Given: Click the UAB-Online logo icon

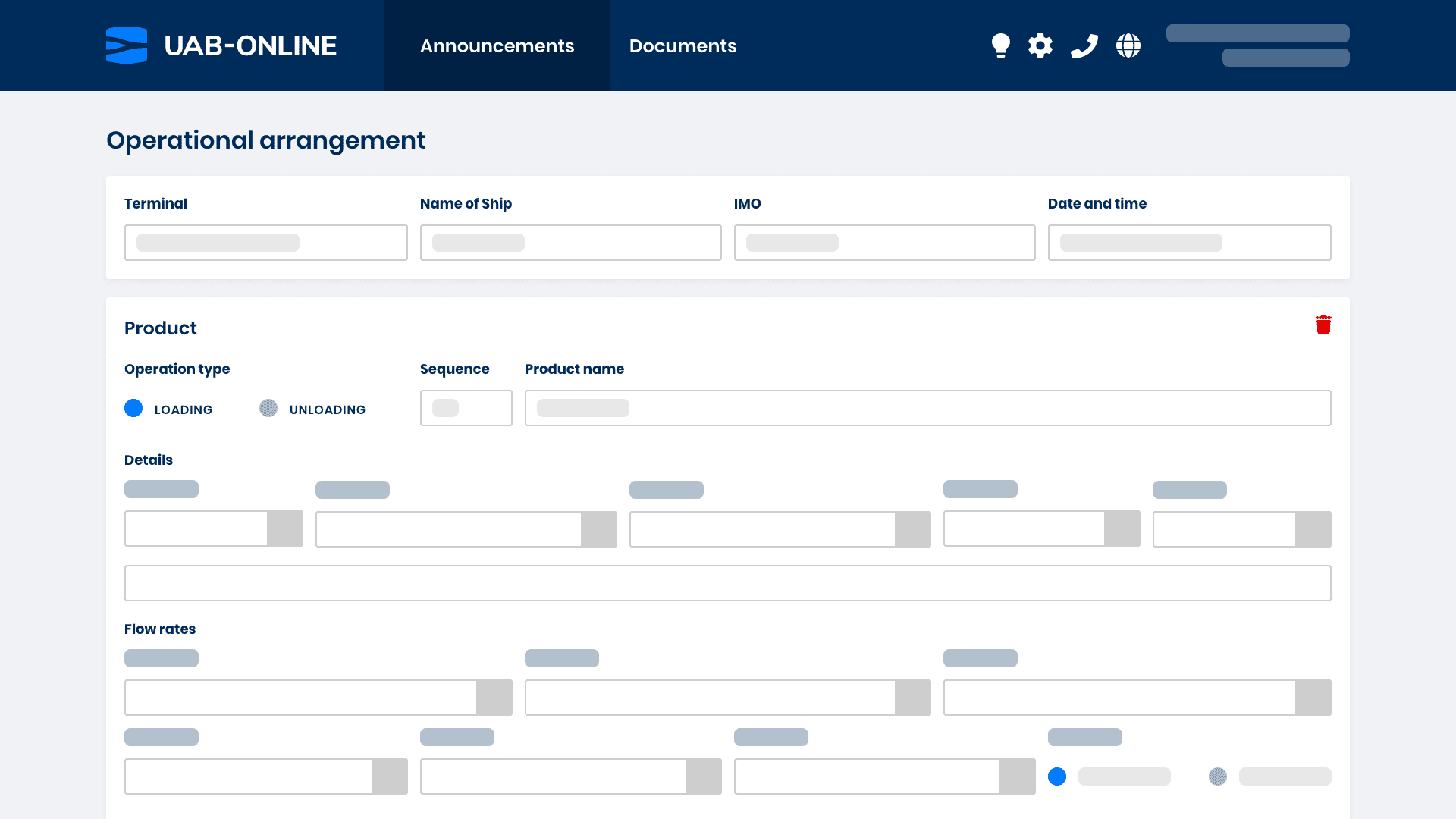Looking at the screenshot, I should click(126, 45).
